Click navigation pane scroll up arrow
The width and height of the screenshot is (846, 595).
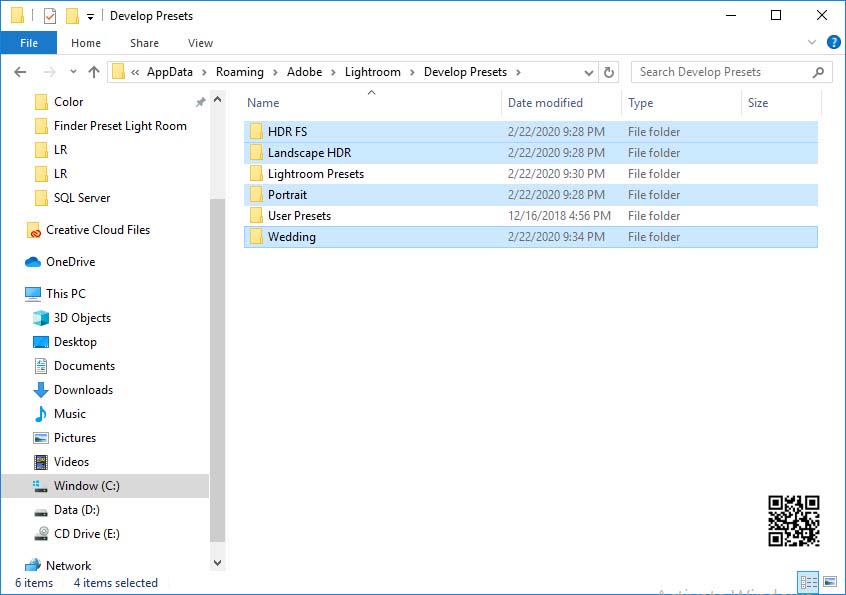(x=217, y=99)
